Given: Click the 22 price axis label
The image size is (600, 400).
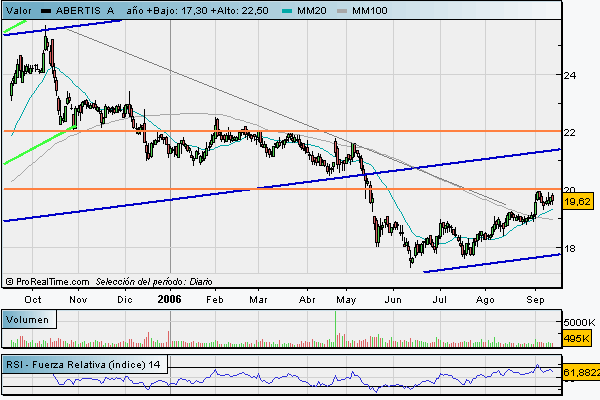Looking at the screenshot, I should [570, 132].
